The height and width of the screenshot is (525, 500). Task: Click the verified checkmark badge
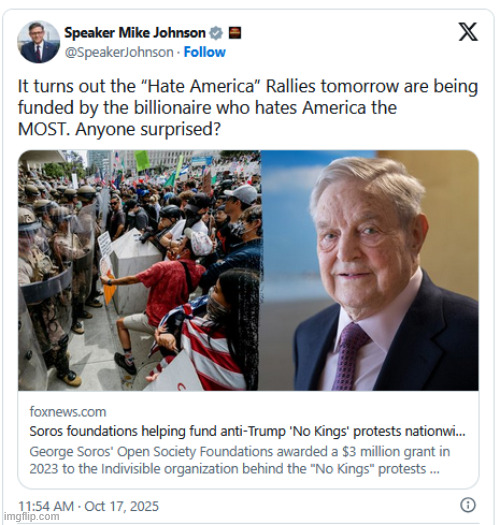[216, 33]
